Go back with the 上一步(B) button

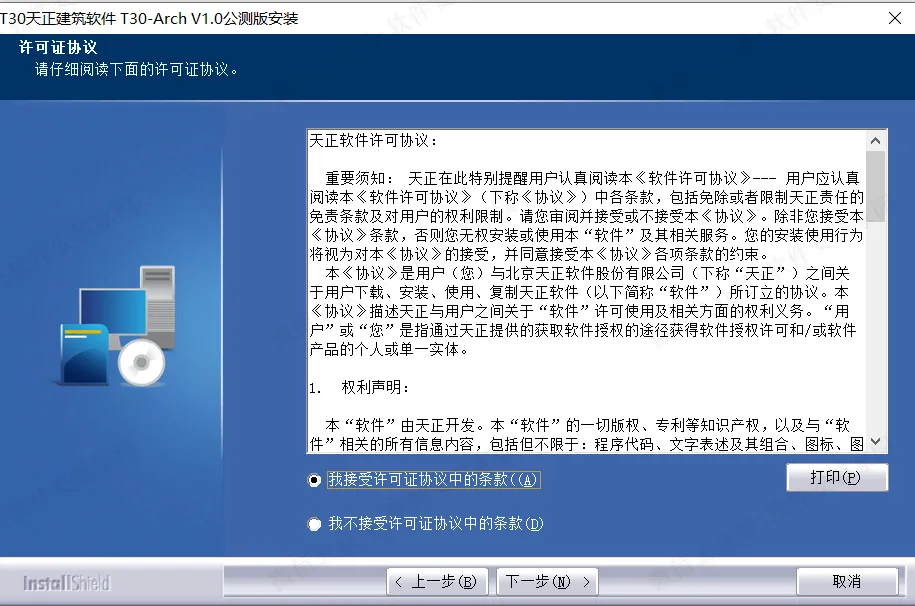coord(436,581)
